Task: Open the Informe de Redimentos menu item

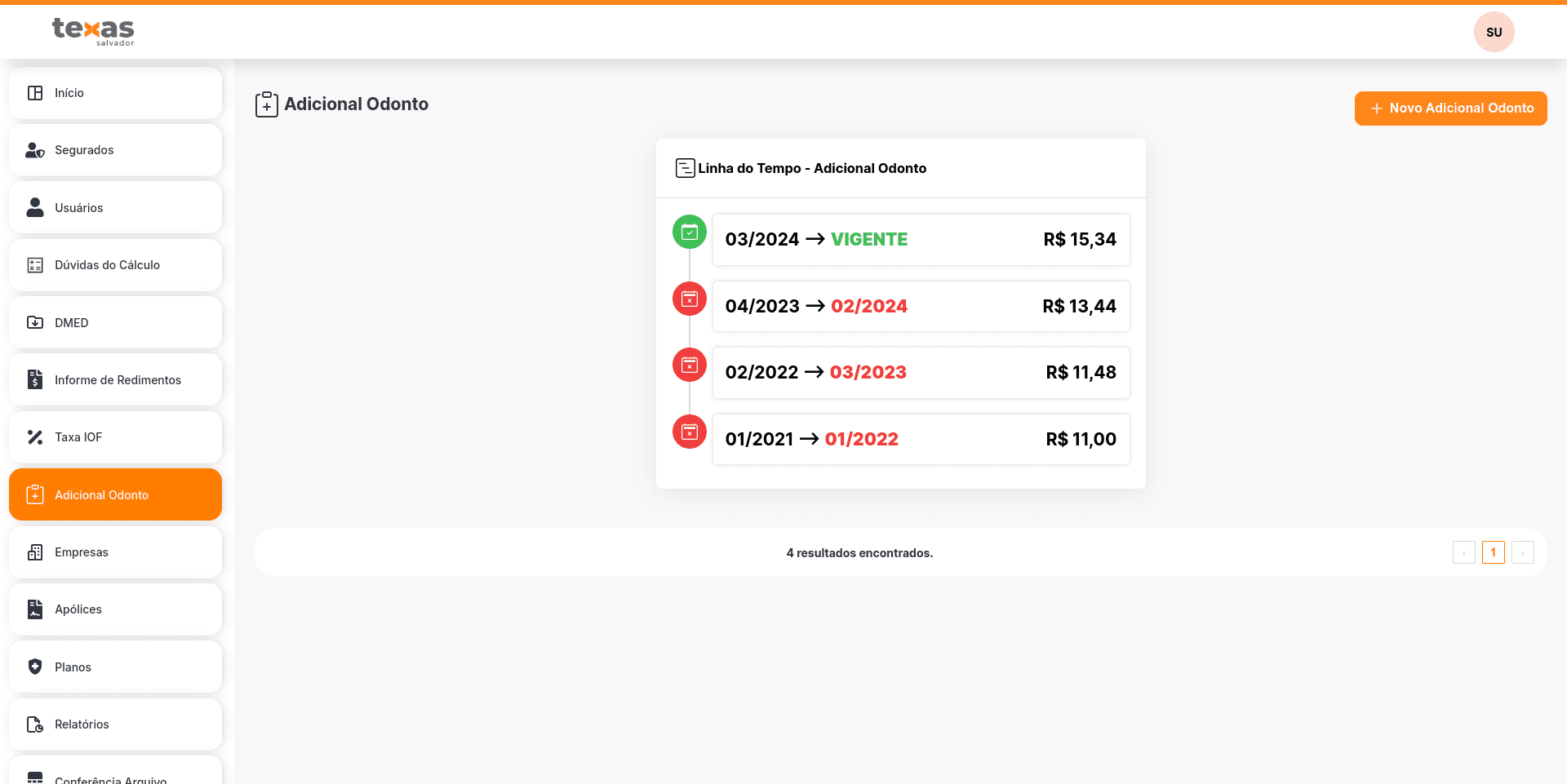Action: click(x=116, y=380)
